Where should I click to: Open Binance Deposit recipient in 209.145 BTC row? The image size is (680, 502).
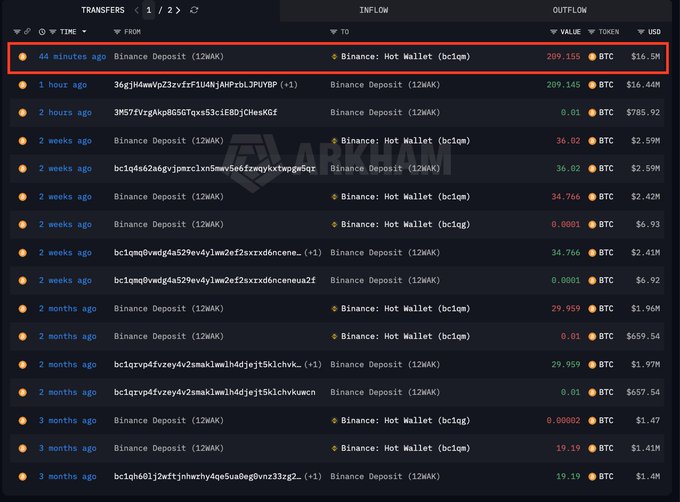385,85
